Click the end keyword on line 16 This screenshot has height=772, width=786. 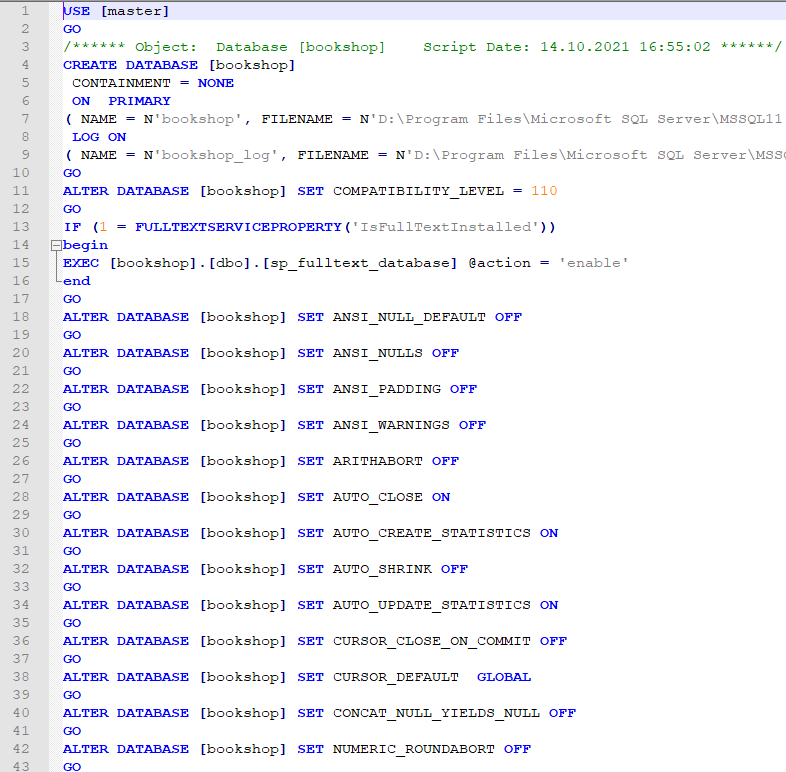[x=77, y=281]
